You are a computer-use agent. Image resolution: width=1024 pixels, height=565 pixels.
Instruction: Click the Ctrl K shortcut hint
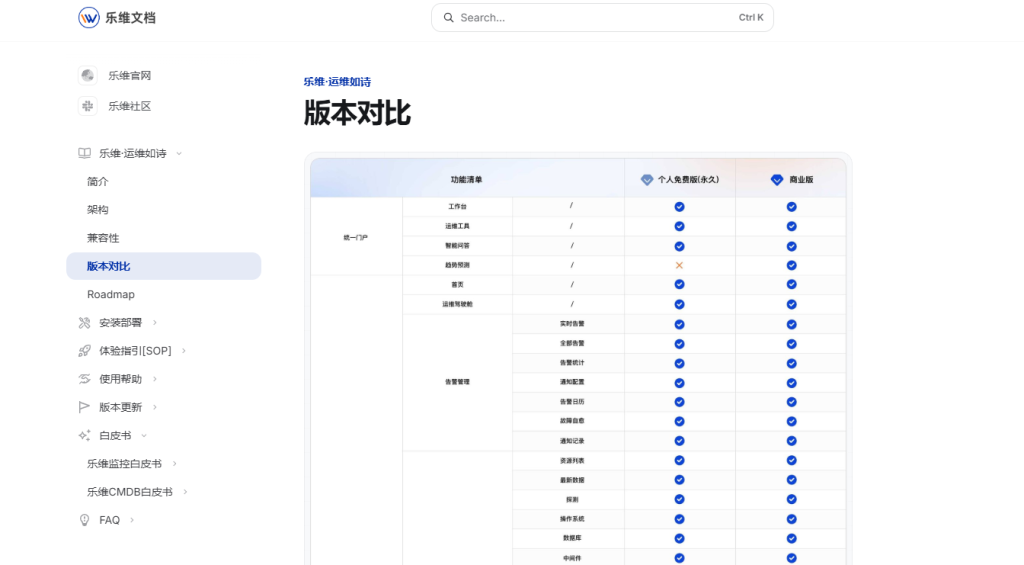pos(750,18)
